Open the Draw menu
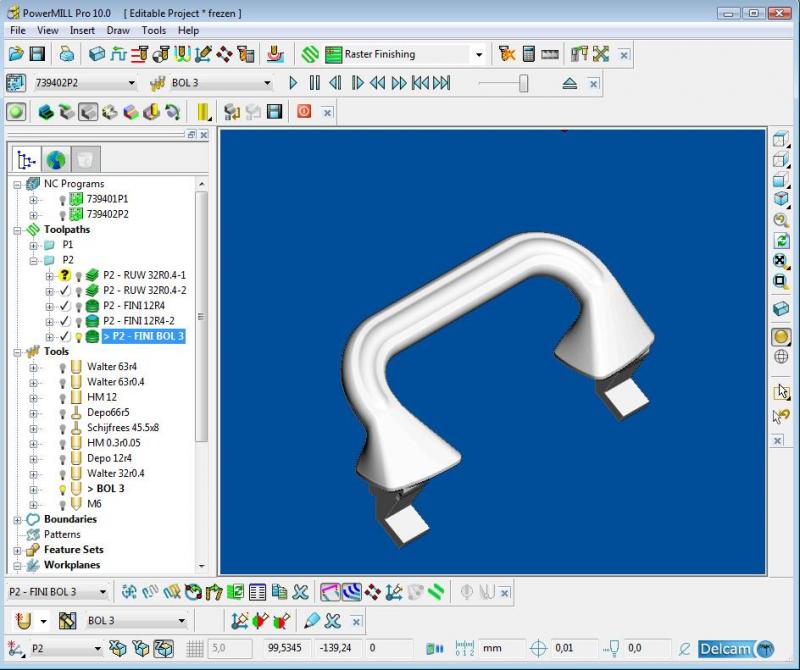The height and width of the screenshot is (670, 800). (x=118, y=31)
